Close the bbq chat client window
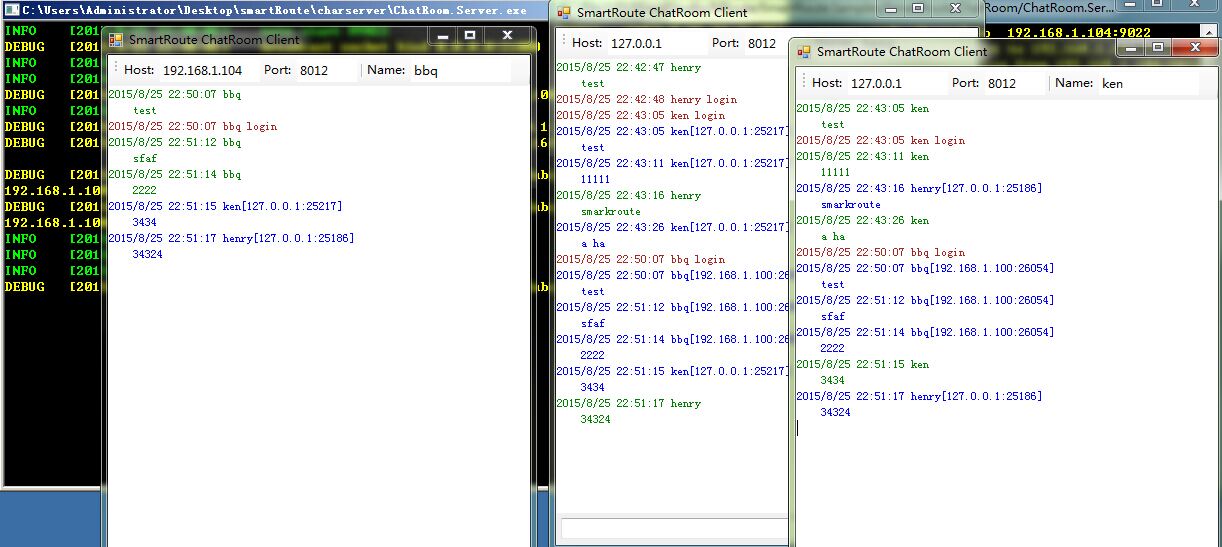The image size is (1222, 547). 507,35
